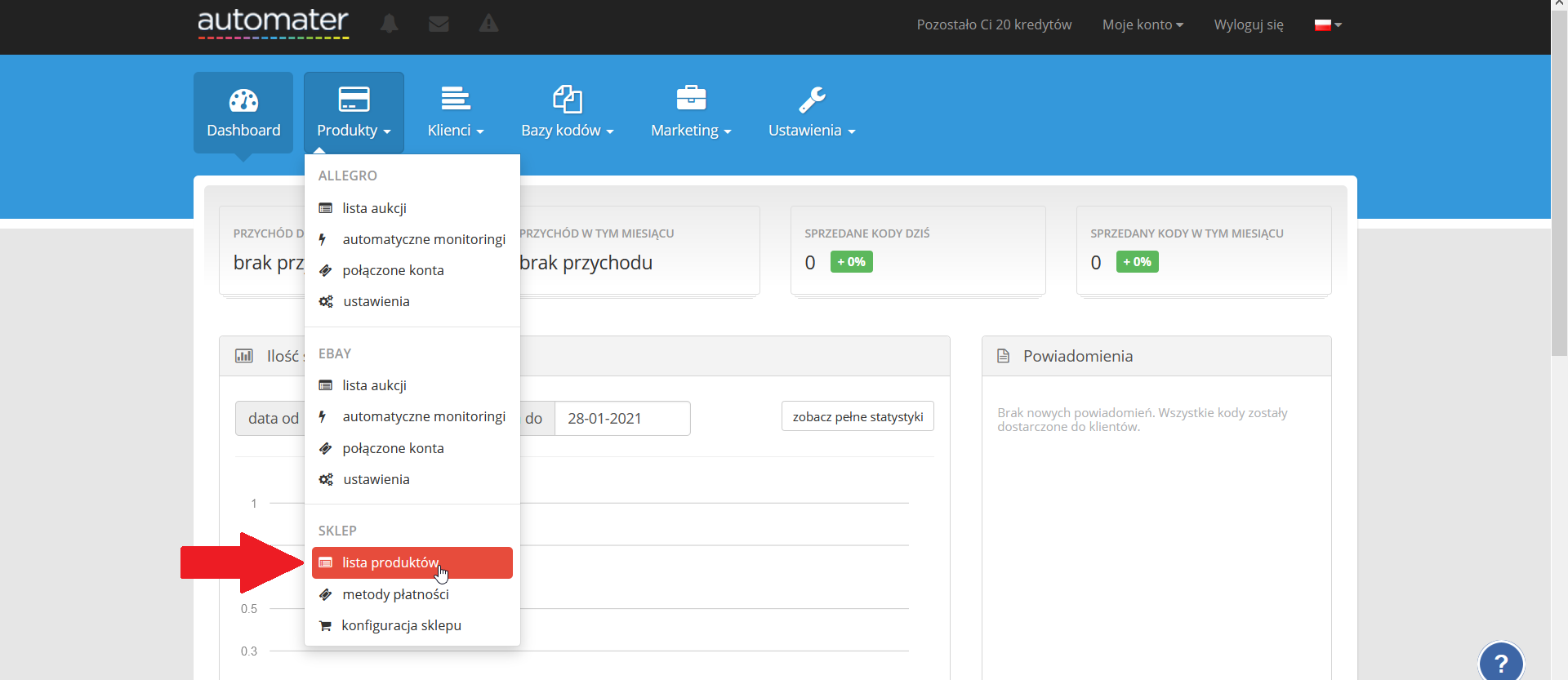Open the language flag selector

click(x=1328, y=24)
